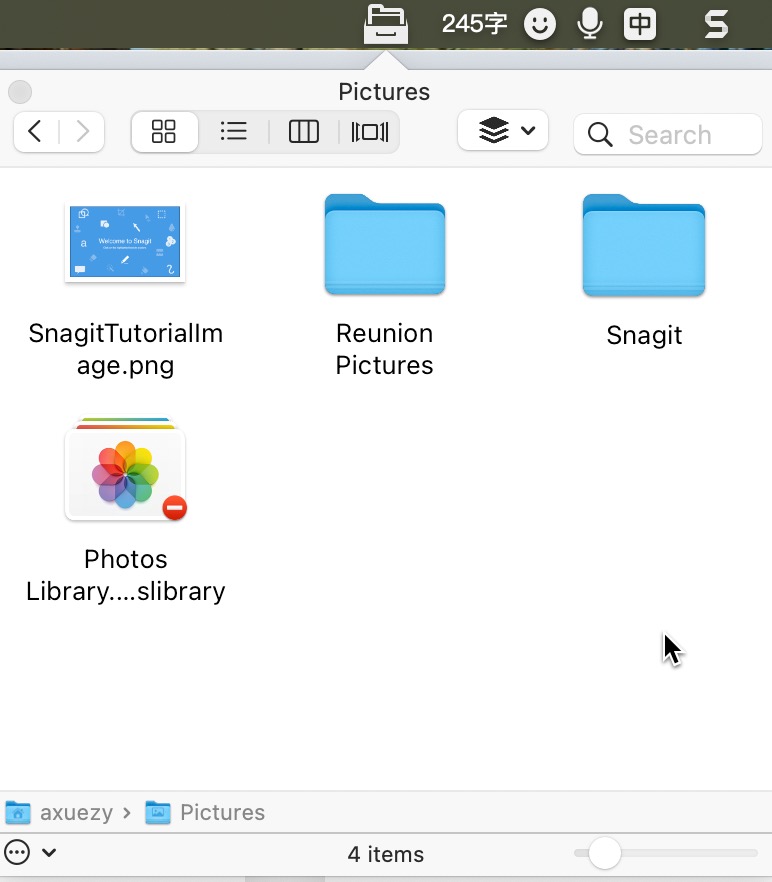Select the Reunion Pictures folder
Image resolution: width=772 pixels, height=882 pixels.
pyautogui.click(x=385, y=245)
